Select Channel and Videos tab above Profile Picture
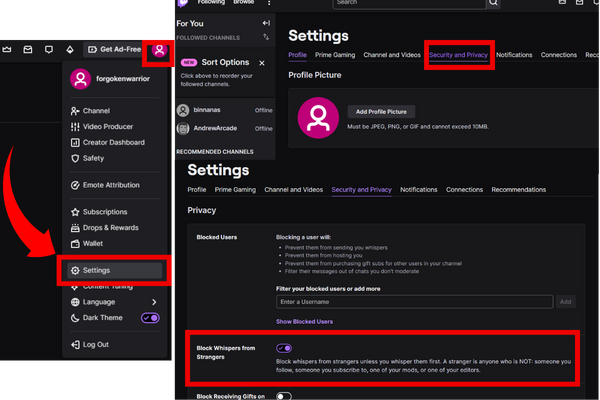Image resolution: width=600 pixels, height=400 pixels. click(392, 55)
